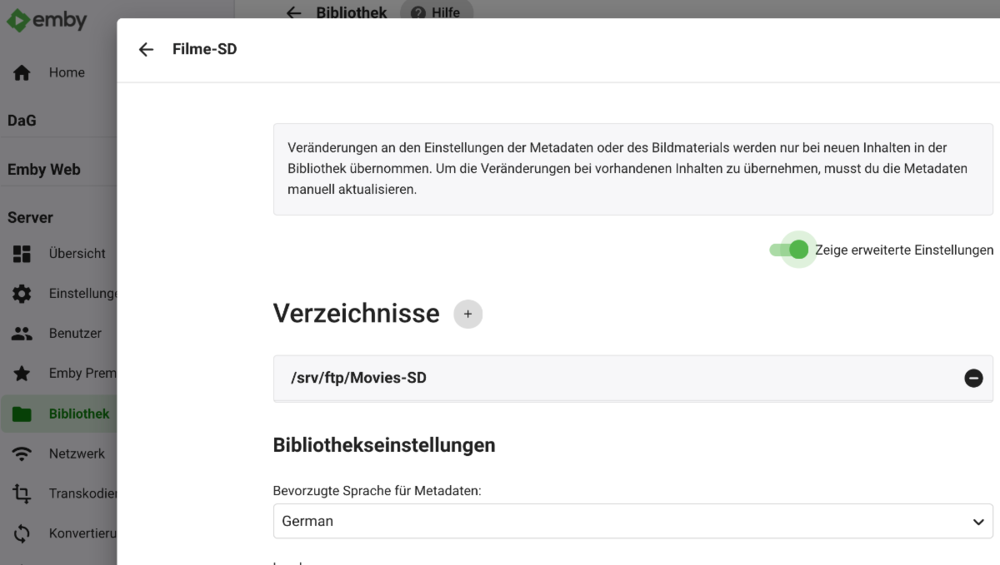This screenshot has width=1000, height=565.
Task: Select Übersicht menu label
Action: click(x=77, y=254)
